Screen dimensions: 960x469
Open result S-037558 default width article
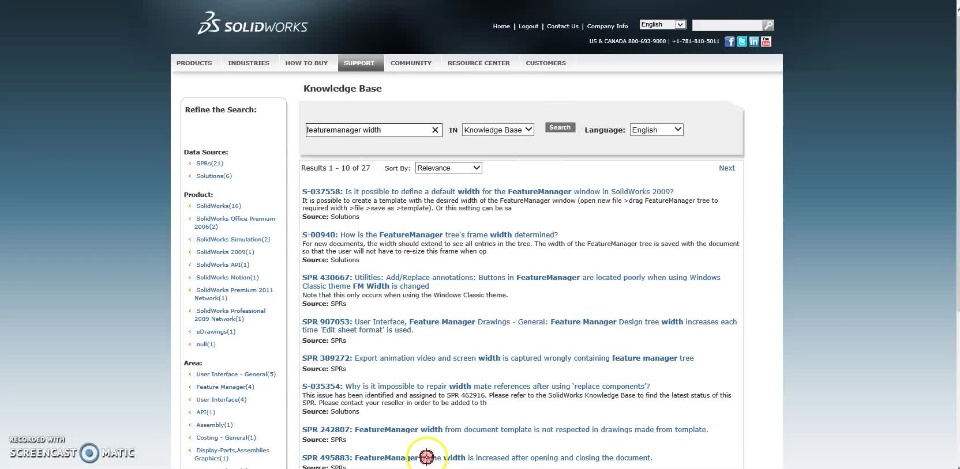[487, 192]
